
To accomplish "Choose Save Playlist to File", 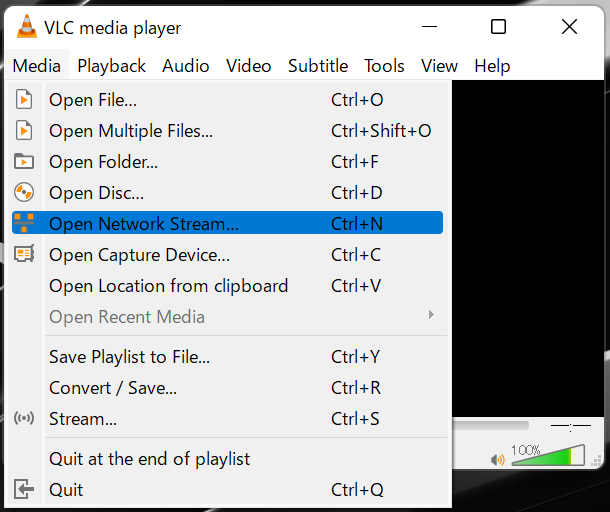I will point(129,357).
